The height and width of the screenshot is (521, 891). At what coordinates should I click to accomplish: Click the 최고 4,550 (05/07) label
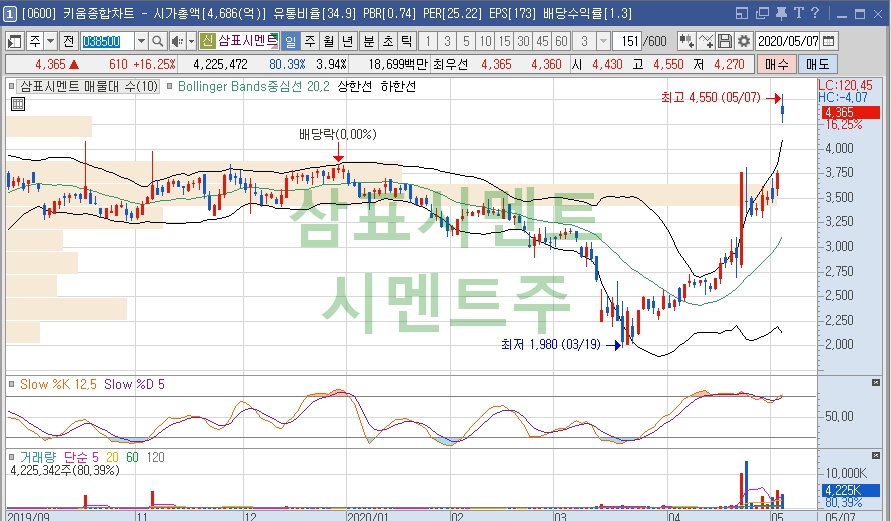710,98
